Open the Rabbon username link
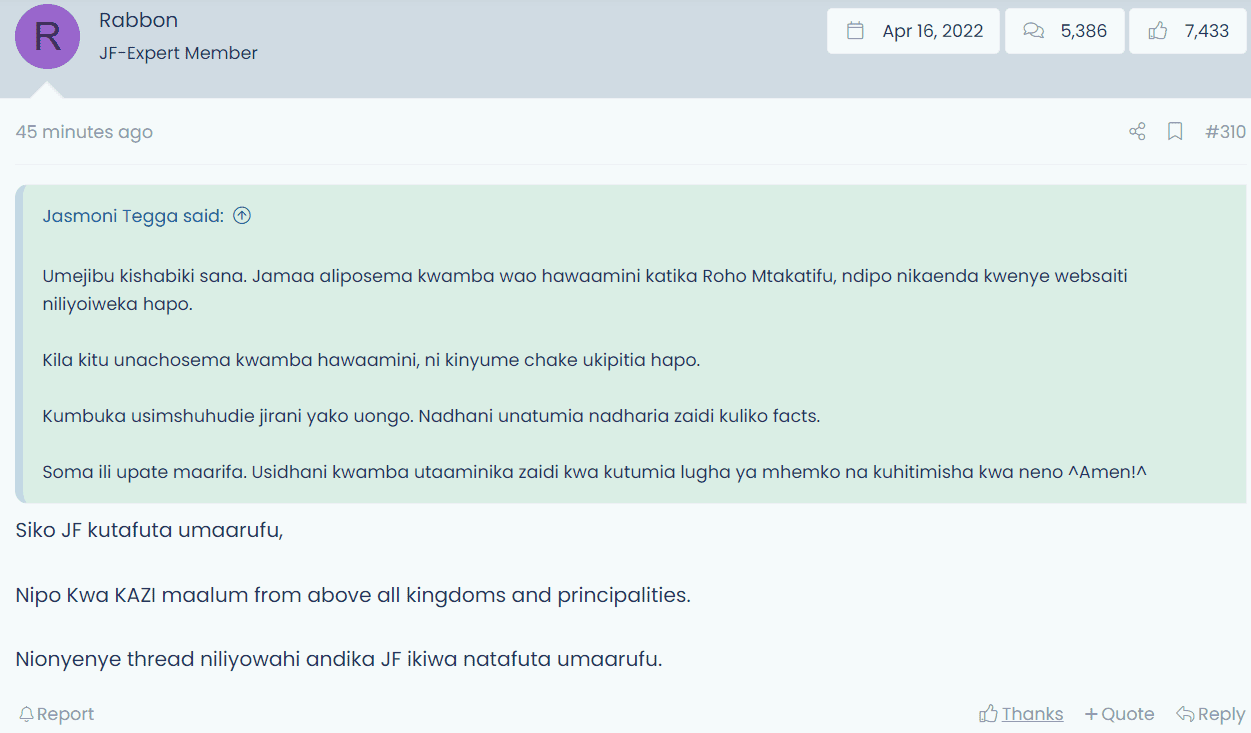Image resolution: width=1251 pixels, height=733 pixels. pyautogui.click(x=138, y=20)
